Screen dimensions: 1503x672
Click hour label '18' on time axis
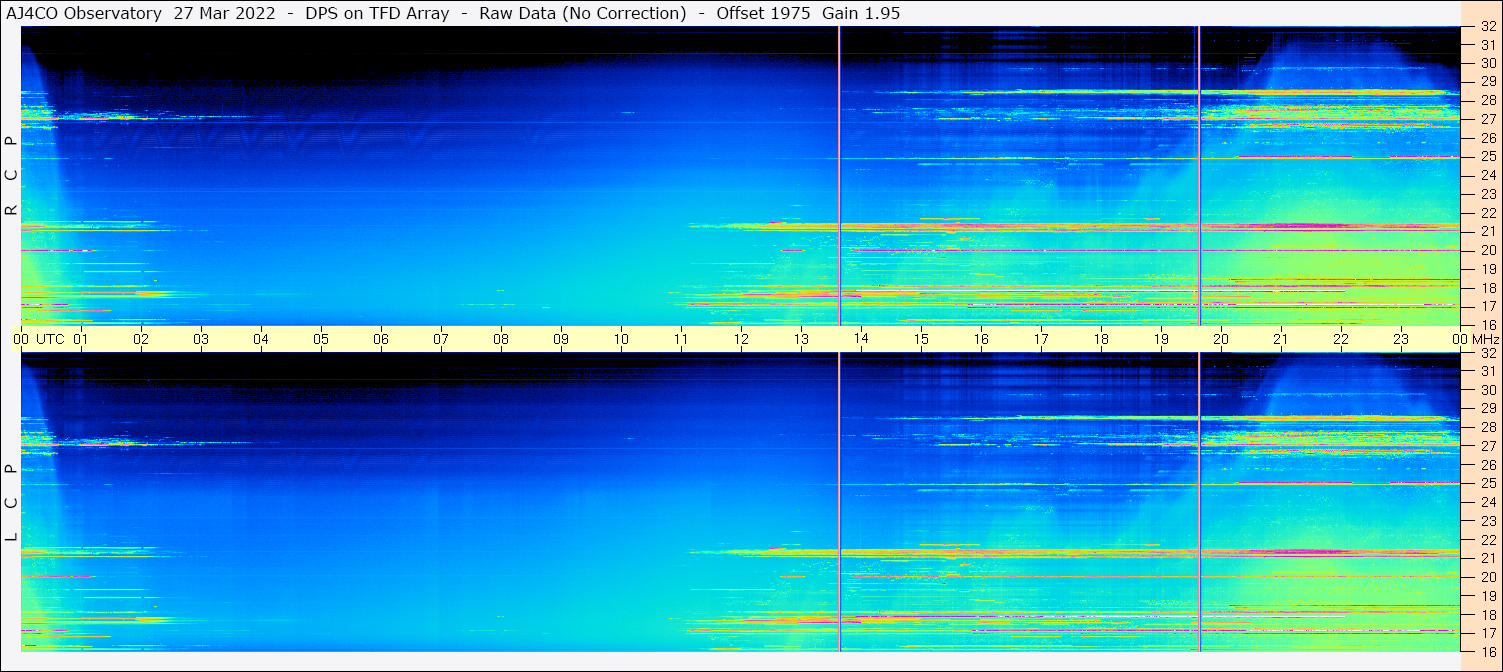1101,339
